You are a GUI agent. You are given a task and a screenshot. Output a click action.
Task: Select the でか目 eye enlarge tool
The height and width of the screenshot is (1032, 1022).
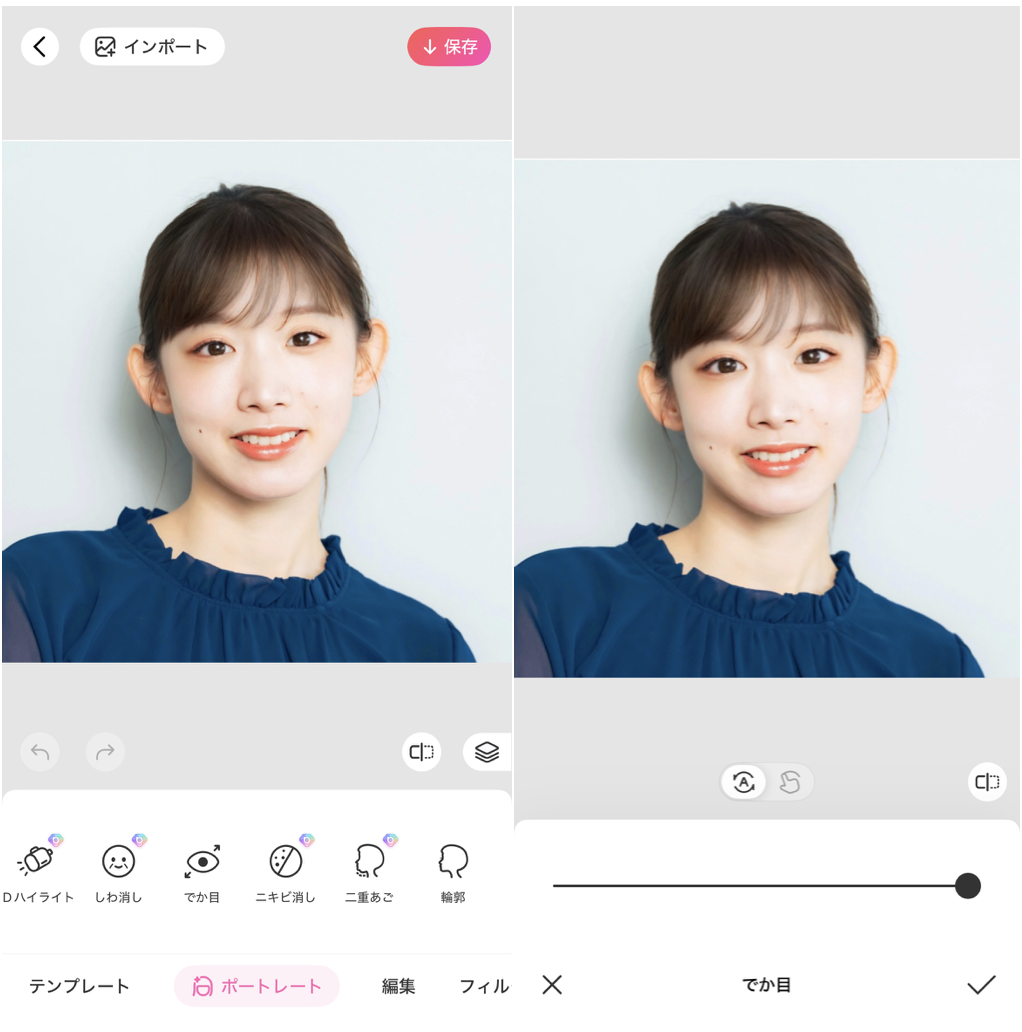200,868
